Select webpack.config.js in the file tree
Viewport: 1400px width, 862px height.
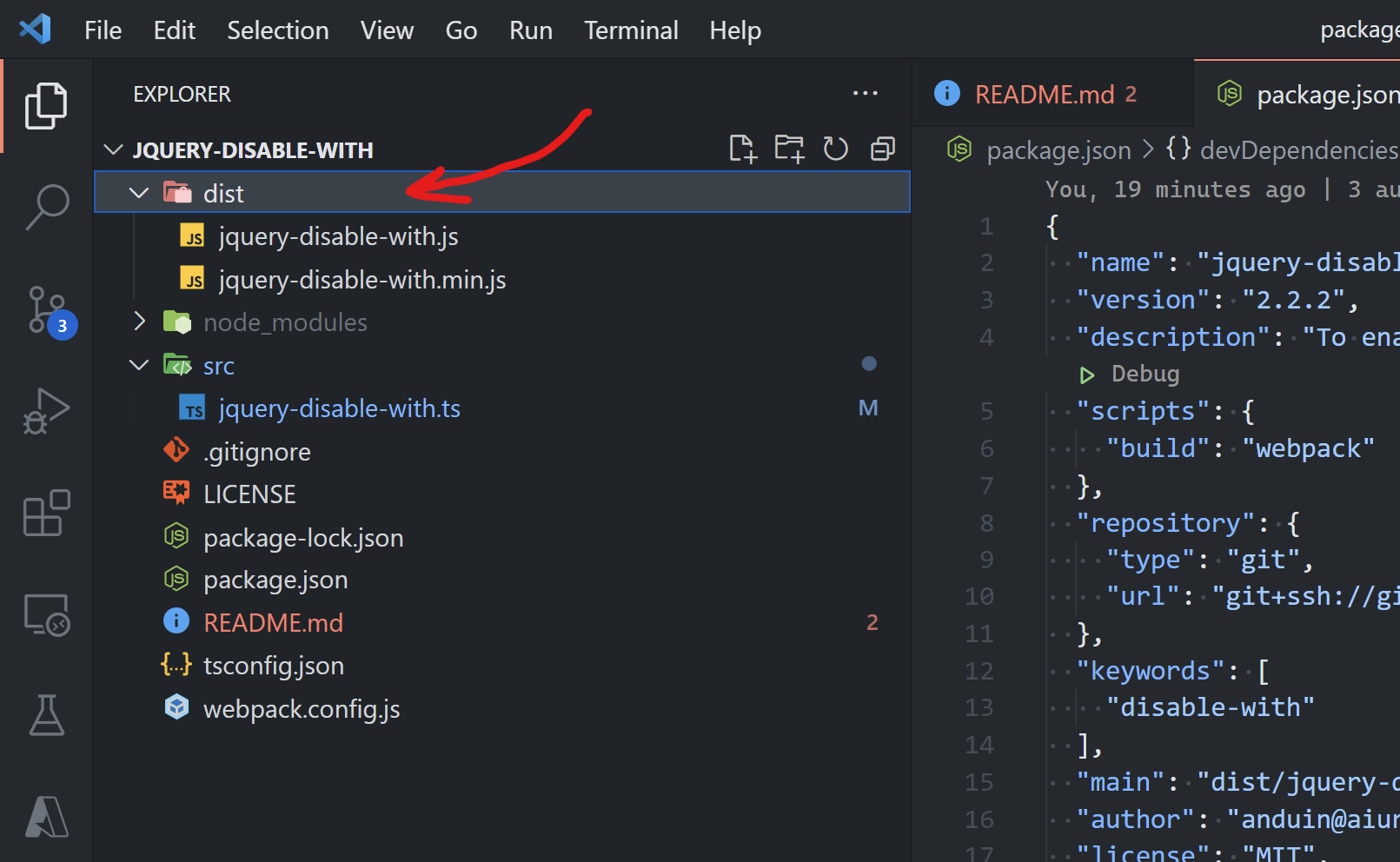click(301, 709)
